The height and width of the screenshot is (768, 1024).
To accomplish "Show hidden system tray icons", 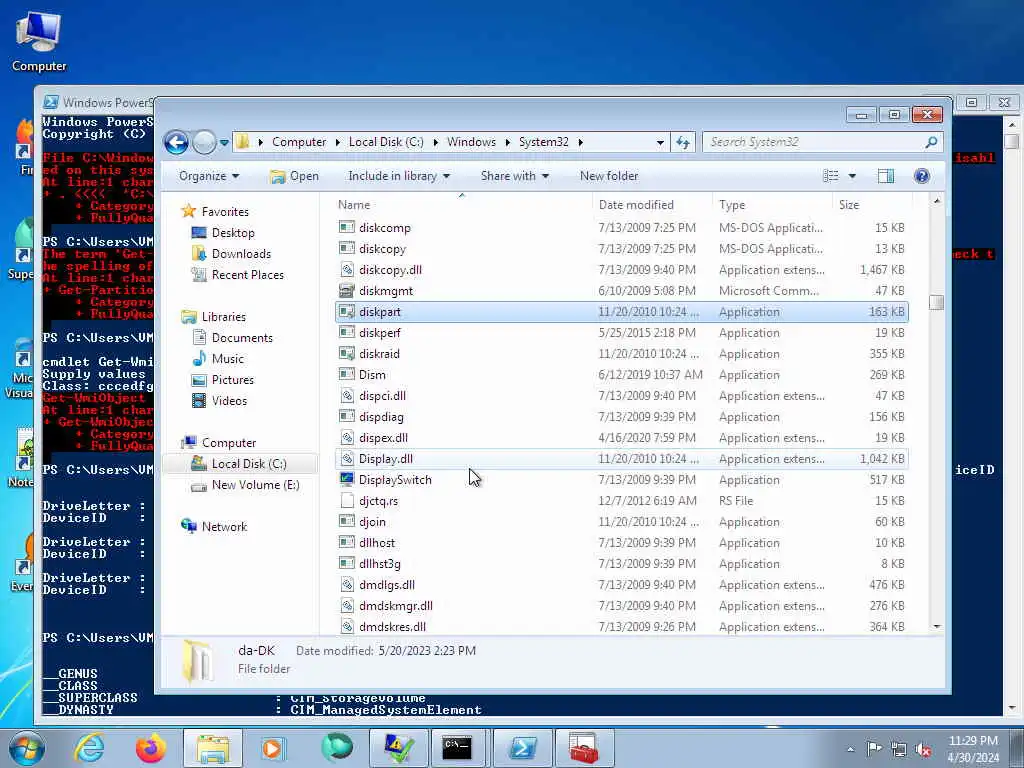I will coord(850,750).
